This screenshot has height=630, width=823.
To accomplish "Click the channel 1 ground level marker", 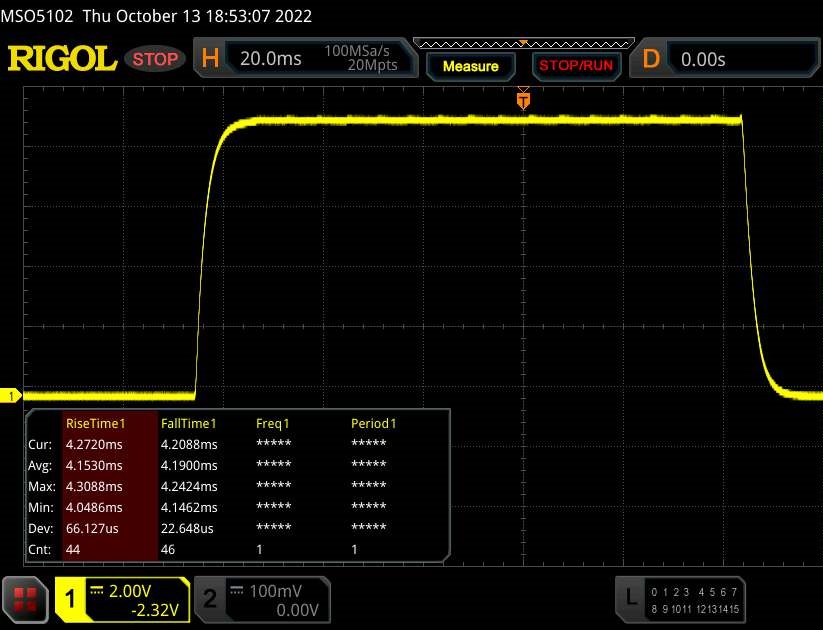I will (10, 396).
